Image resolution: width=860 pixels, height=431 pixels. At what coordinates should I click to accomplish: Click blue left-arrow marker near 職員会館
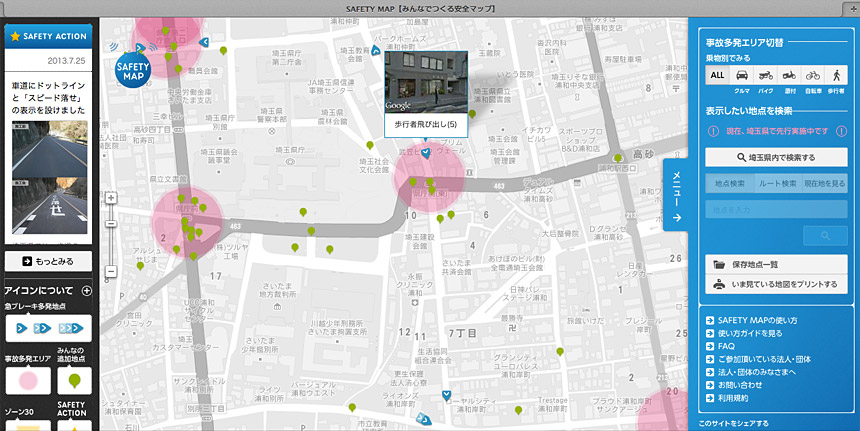click(x=204, y=42)
